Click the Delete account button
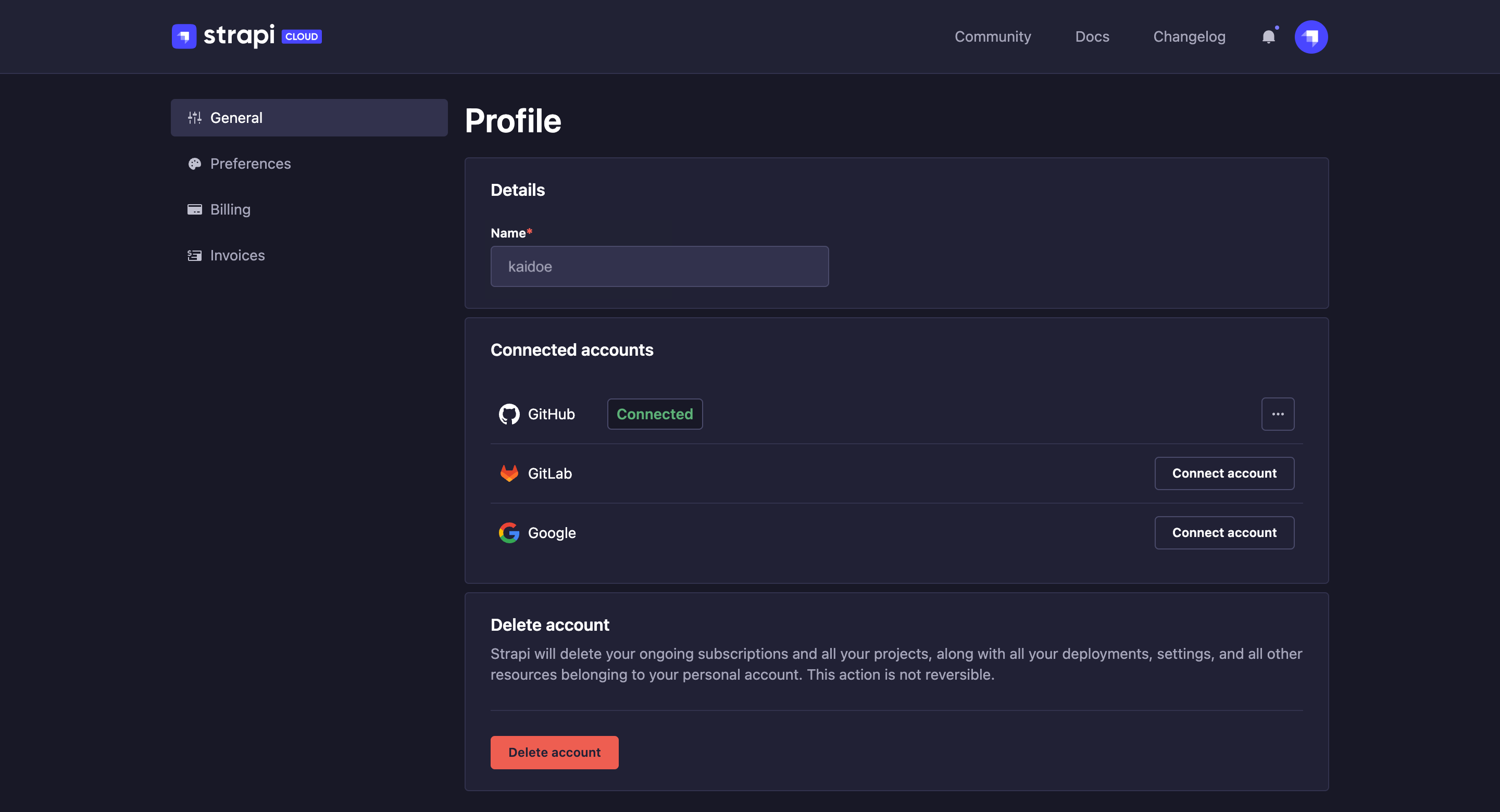The height and width of the screenshot is (812, 1500). [554, 752]
